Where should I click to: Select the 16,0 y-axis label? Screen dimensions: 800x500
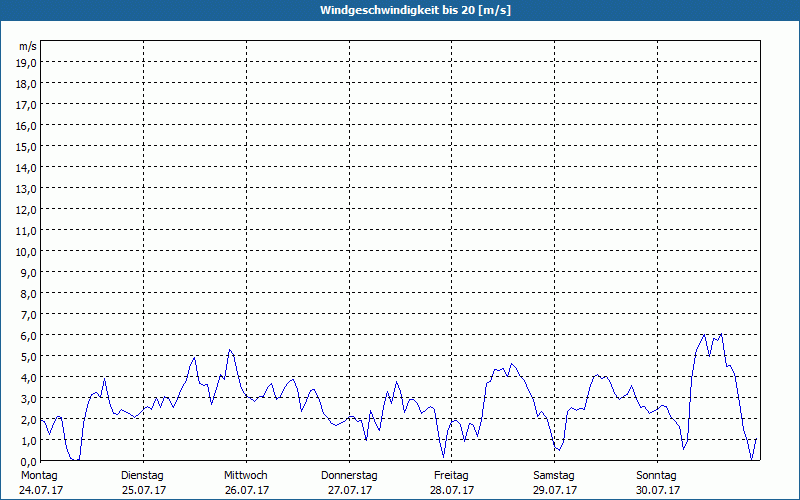[x=26, y=126]
